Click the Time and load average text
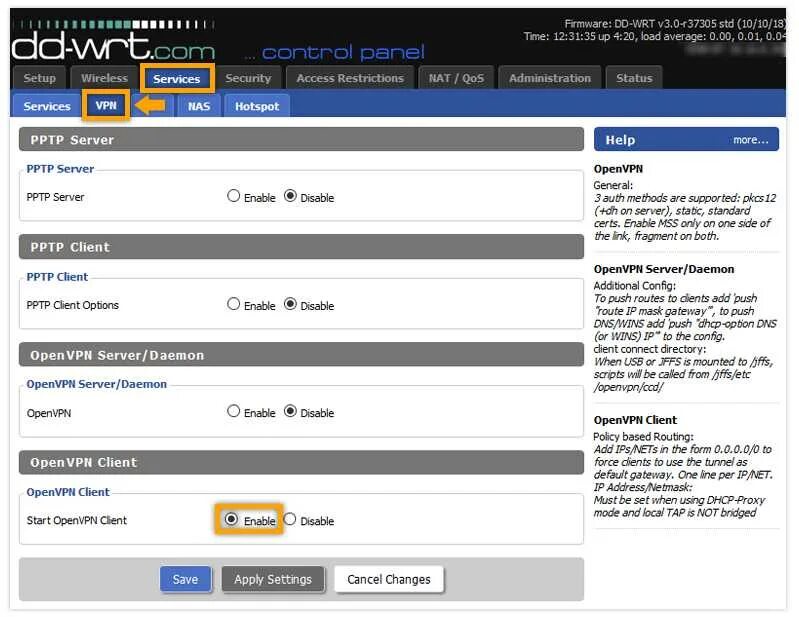 tap(654, 36)
